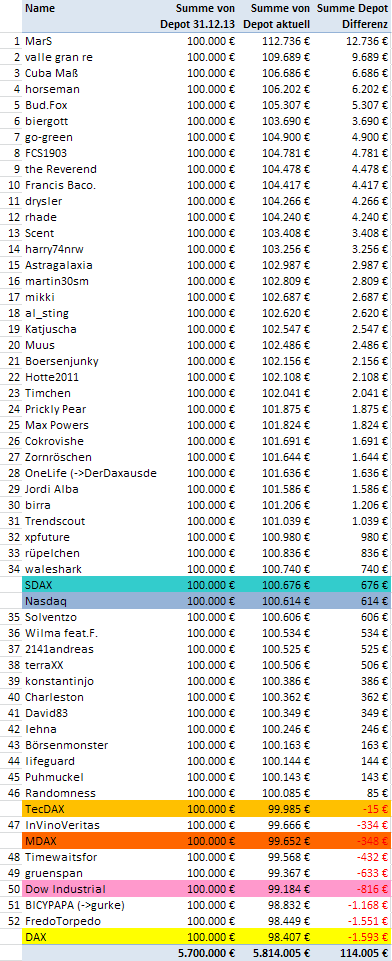Select current depot value 102.687 € for mikki
Image resolution: width=392 pixels, height=961 pixels.
pos(285,297)
